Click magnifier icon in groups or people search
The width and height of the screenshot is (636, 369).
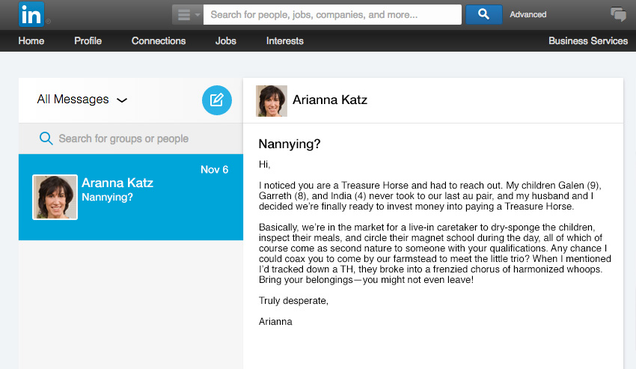coord(46,138)
